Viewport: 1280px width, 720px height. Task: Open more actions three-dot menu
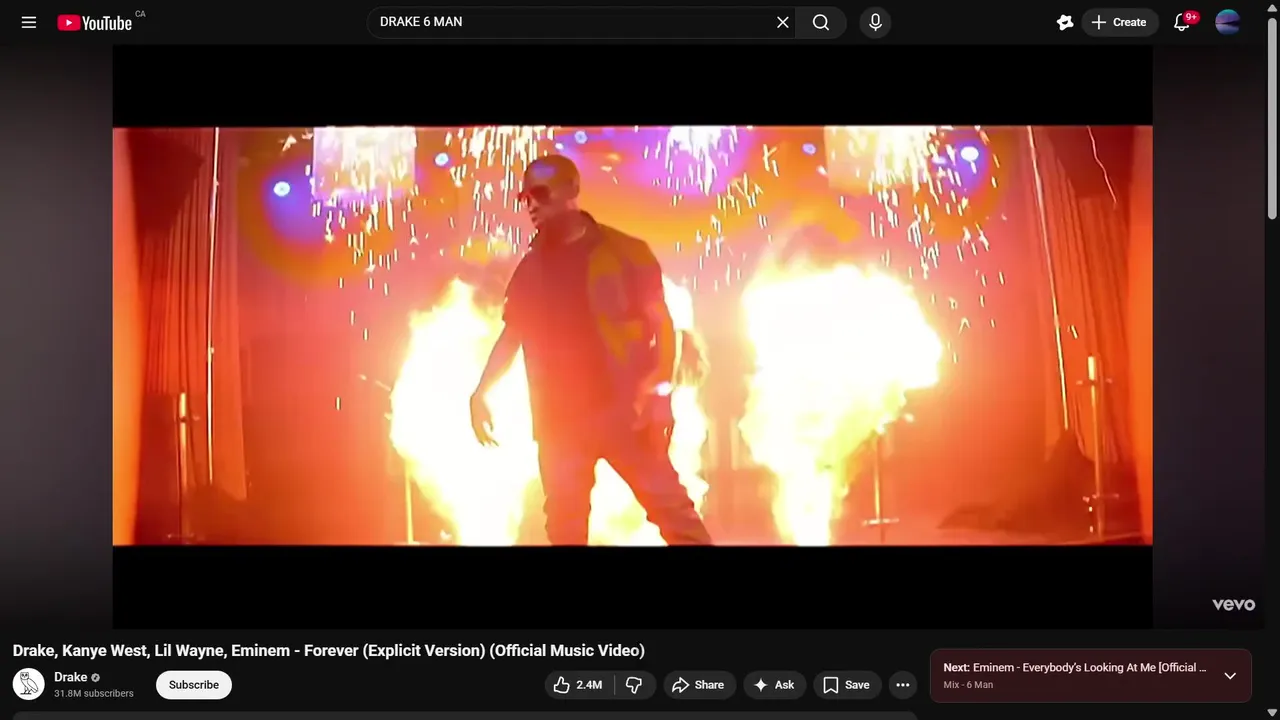903,685
